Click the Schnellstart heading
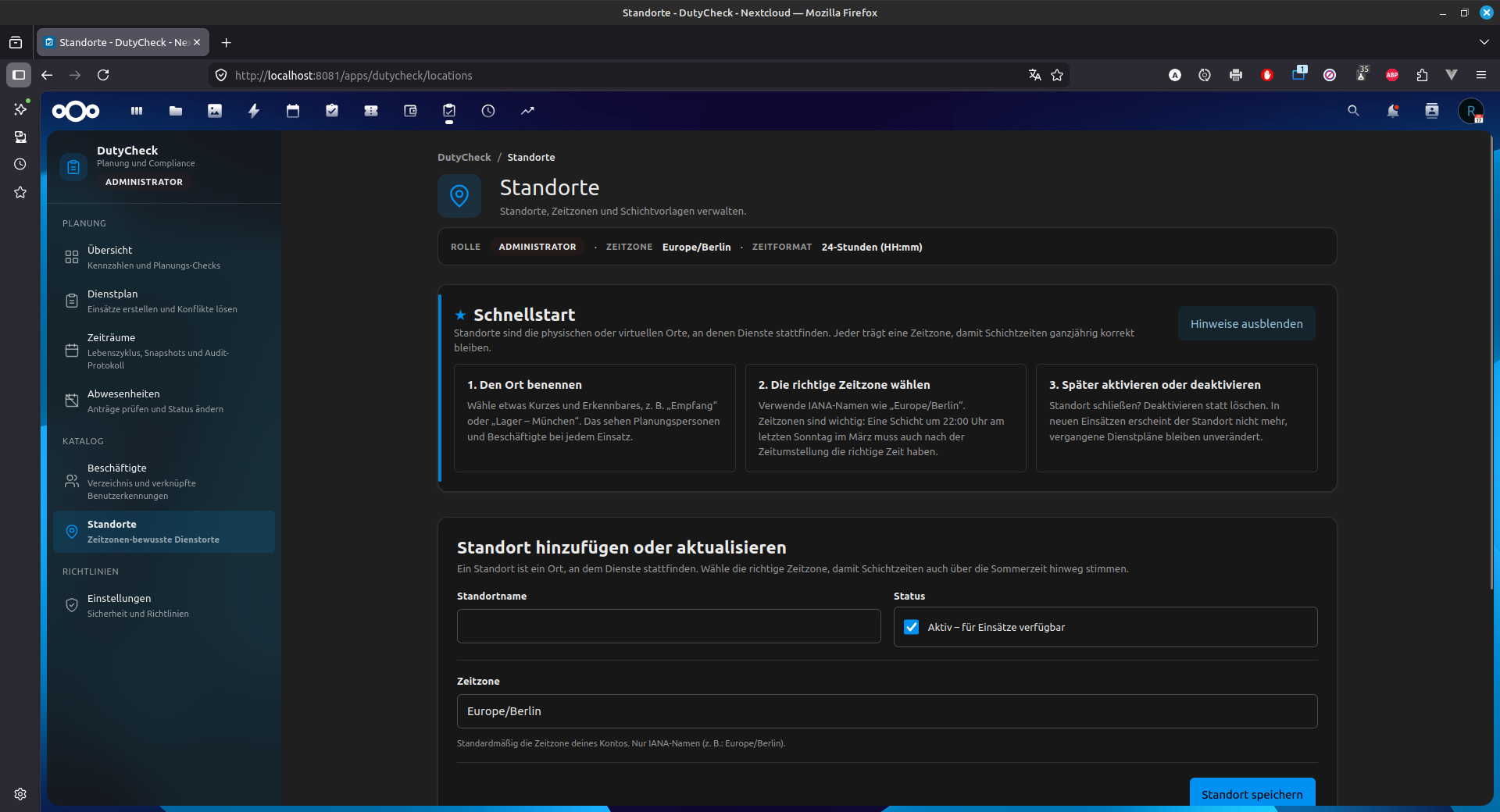Screen dimensions: 1500x812 point(524,315)
